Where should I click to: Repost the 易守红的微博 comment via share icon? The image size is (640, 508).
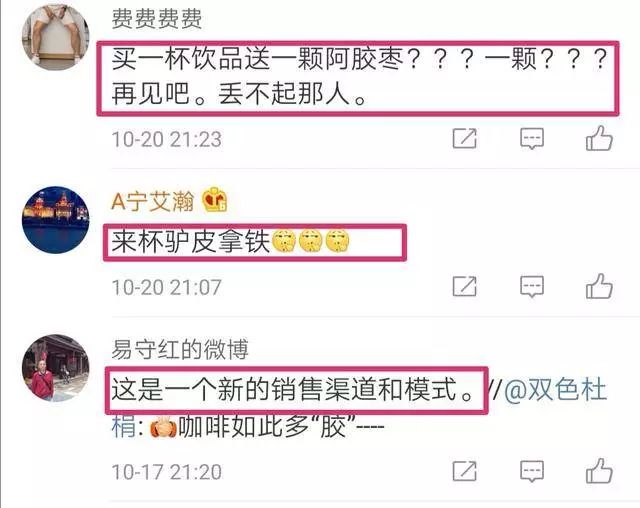[464, 471]
